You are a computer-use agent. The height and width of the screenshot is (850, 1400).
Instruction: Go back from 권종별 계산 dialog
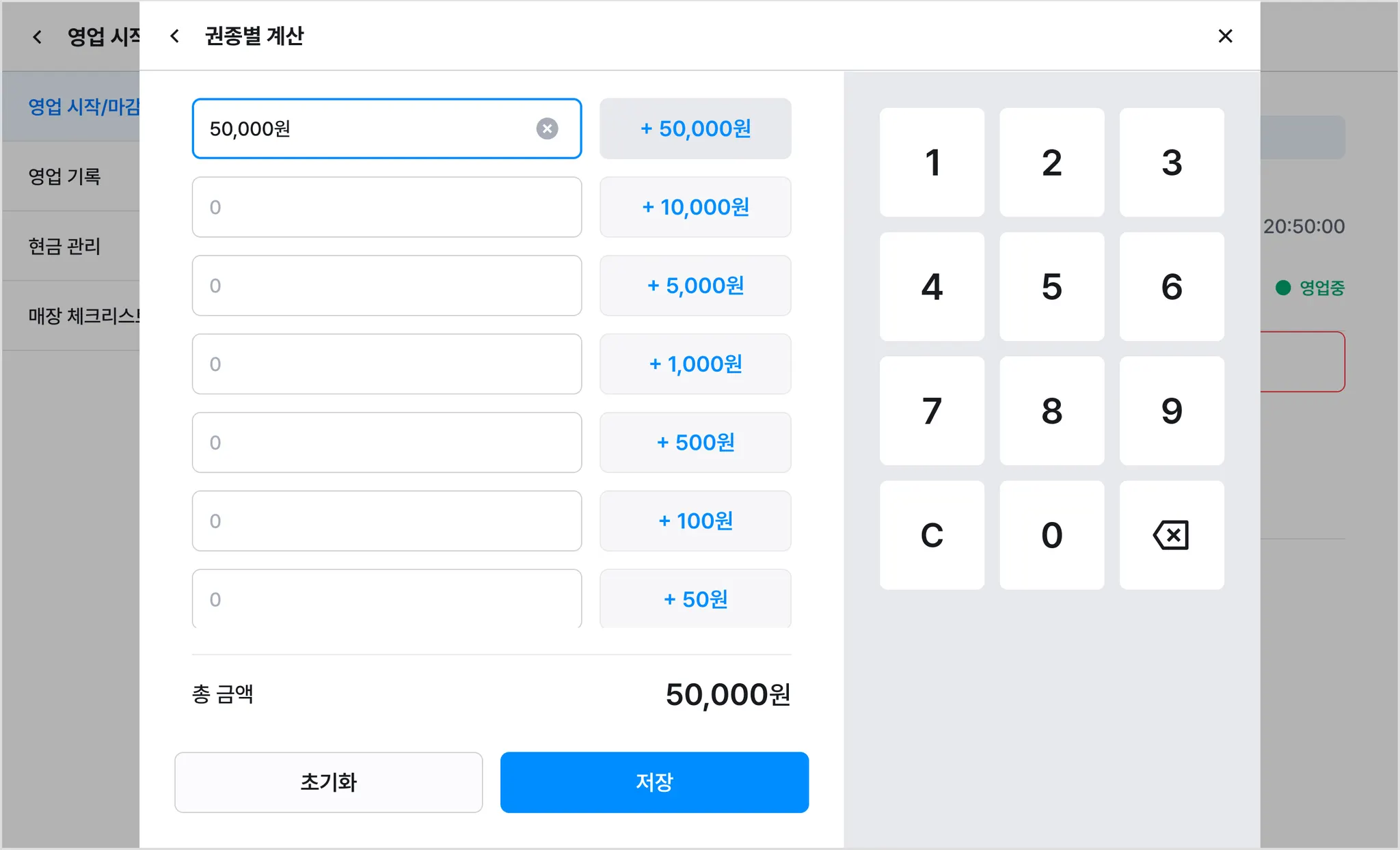pos(175,36)
